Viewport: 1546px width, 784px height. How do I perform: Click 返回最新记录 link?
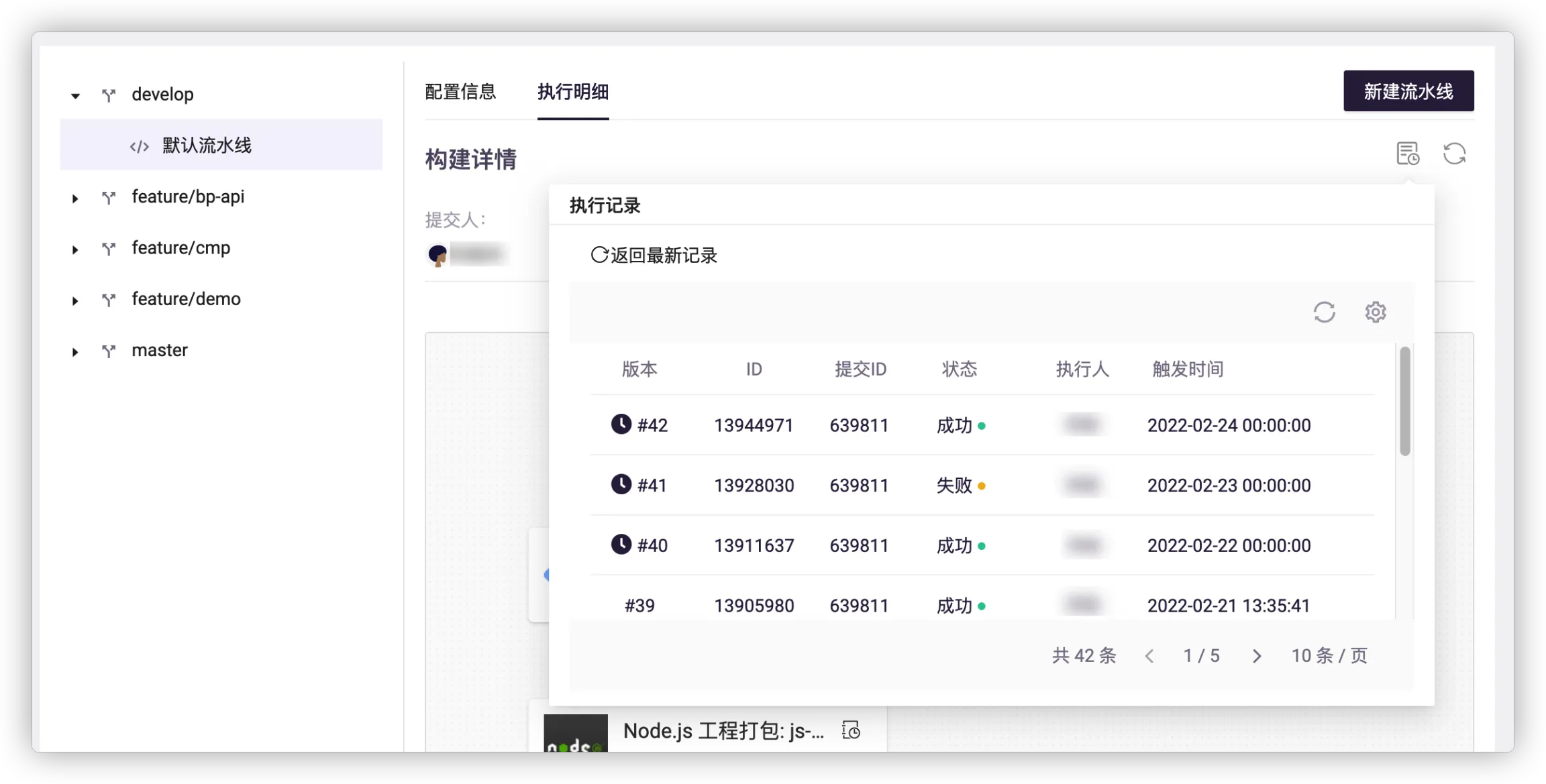pyautogui.click(x=654, y=256)
